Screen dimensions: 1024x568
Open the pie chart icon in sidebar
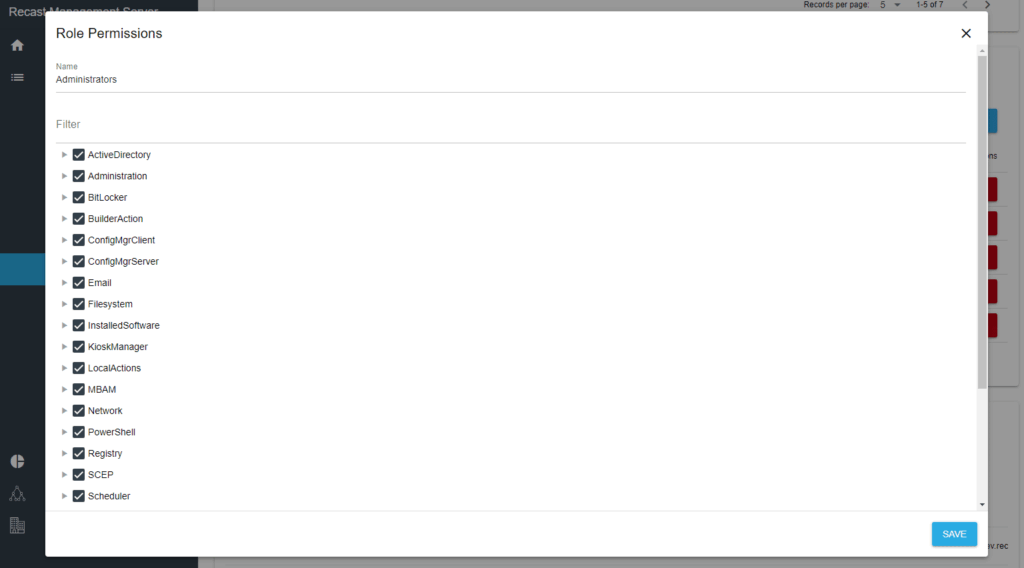point(17,461)
